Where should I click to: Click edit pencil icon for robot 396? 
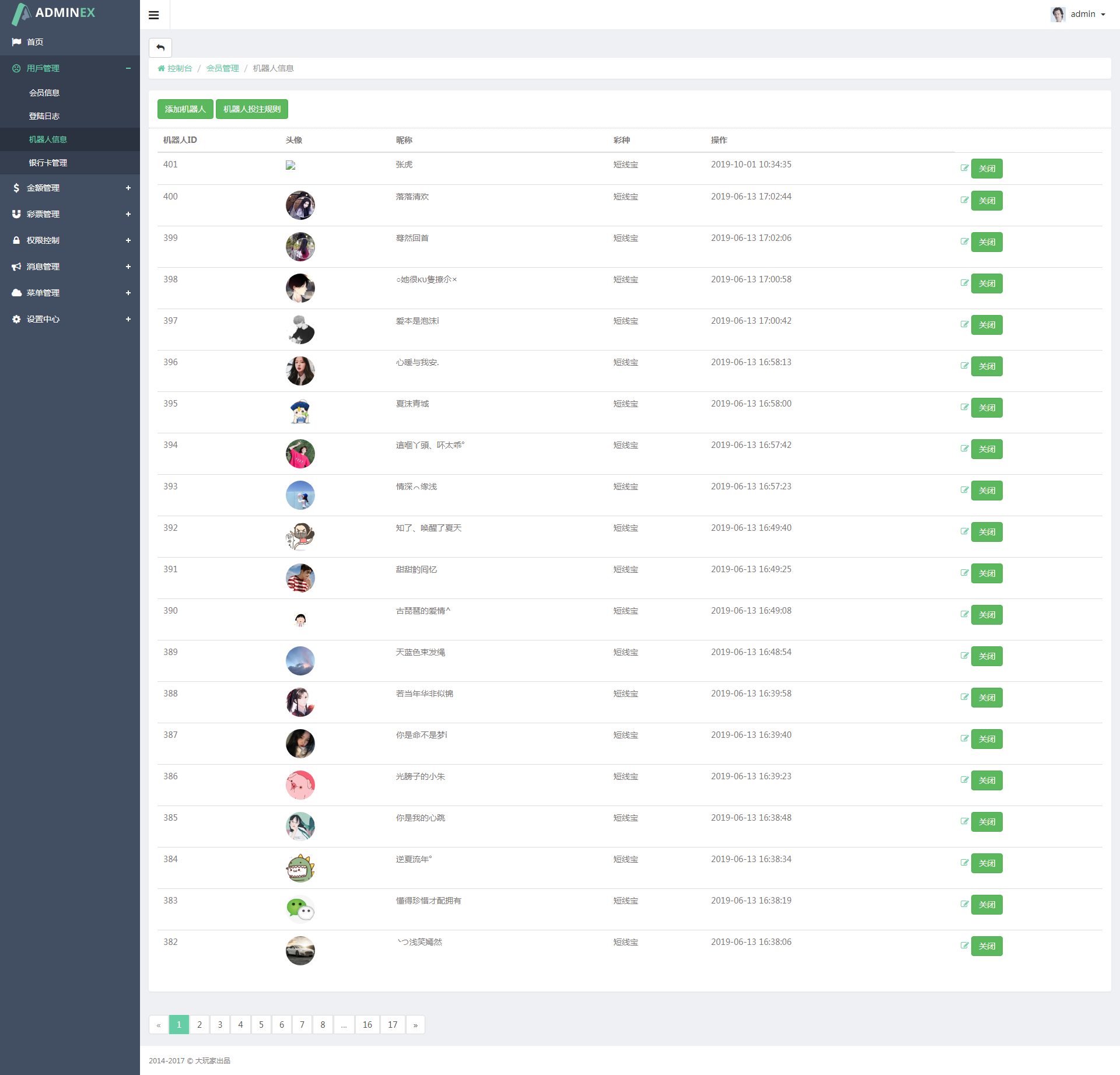(964, 366)
